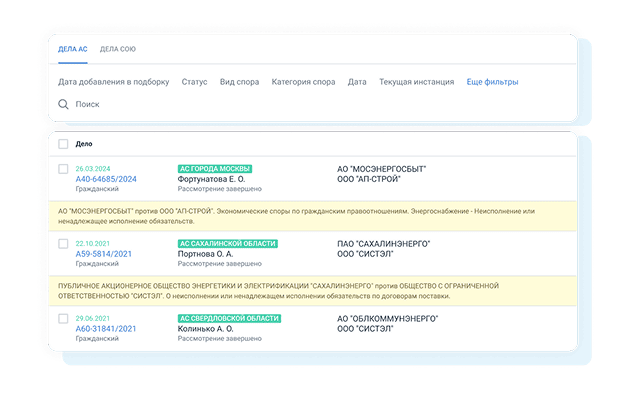Check the box for case А40-64685/2024

(x=64, y=169)
